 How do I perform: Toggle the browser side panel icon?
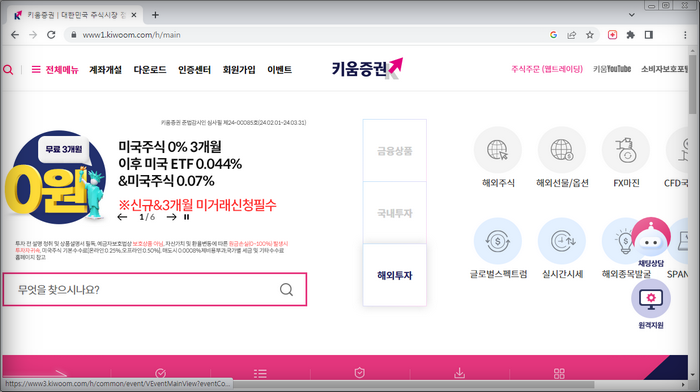tap(649, 35)
